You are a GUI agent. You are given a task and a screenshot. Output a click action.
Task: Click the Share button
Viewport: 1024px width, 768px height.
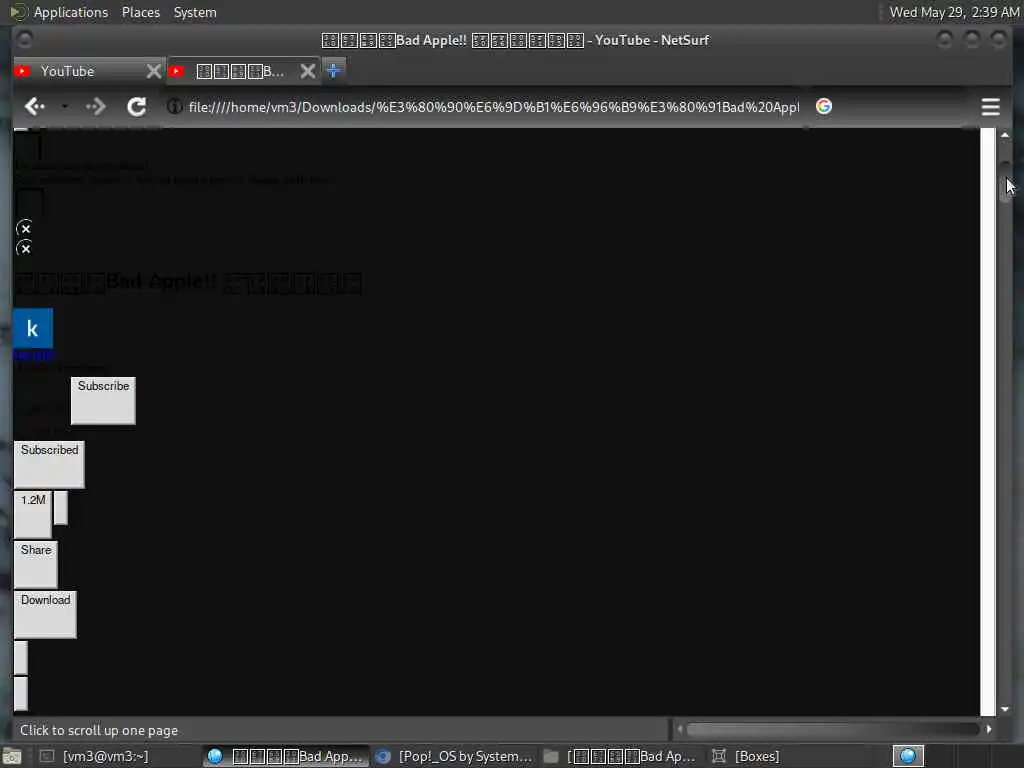[36, 564]
